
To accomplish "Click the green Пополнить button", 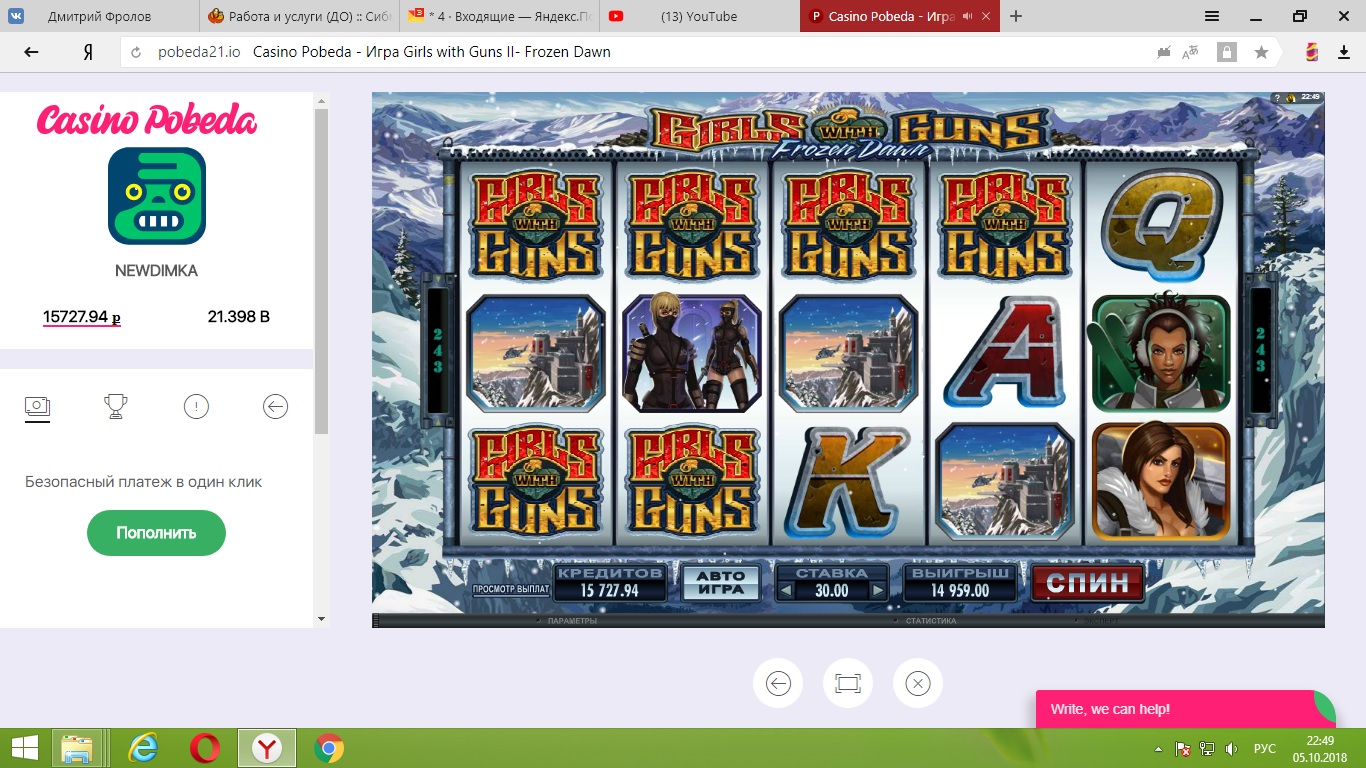I will [156, 533].
